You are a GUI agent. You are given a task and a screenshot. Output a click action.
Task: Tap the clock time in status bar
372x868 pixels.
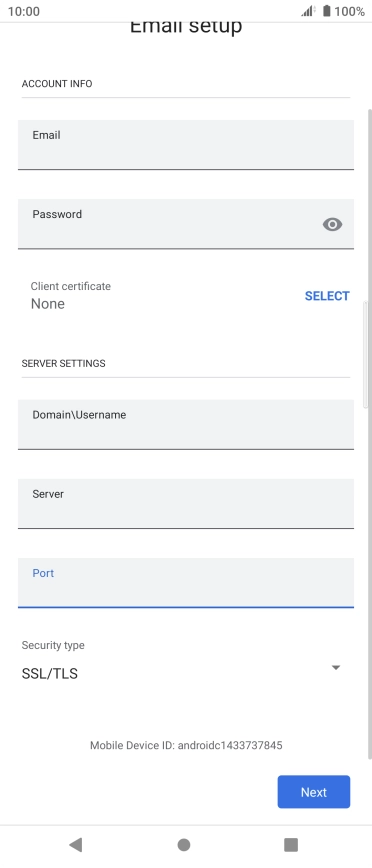[24, 11]
